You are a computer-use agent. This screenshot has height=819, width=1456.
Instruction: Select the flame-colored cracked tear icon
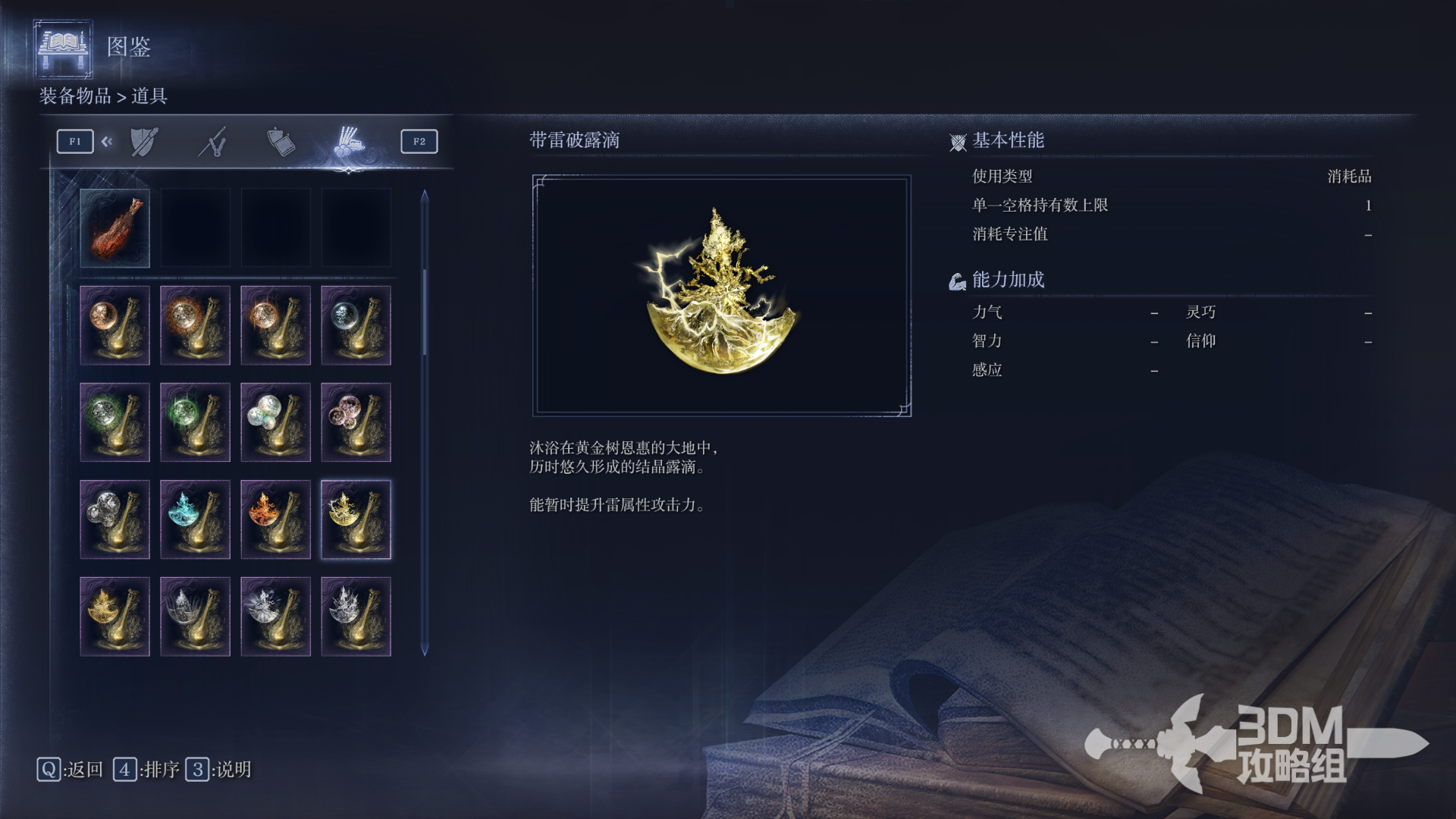[x=275, y=519]
